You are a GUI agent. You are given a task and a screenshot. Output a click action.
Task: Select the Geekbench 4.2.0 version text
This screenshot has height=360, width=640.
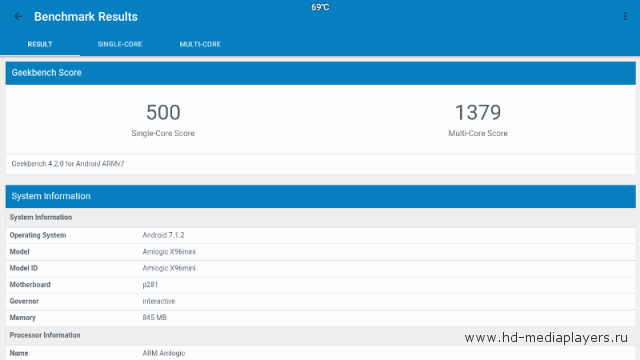point(68,164)
